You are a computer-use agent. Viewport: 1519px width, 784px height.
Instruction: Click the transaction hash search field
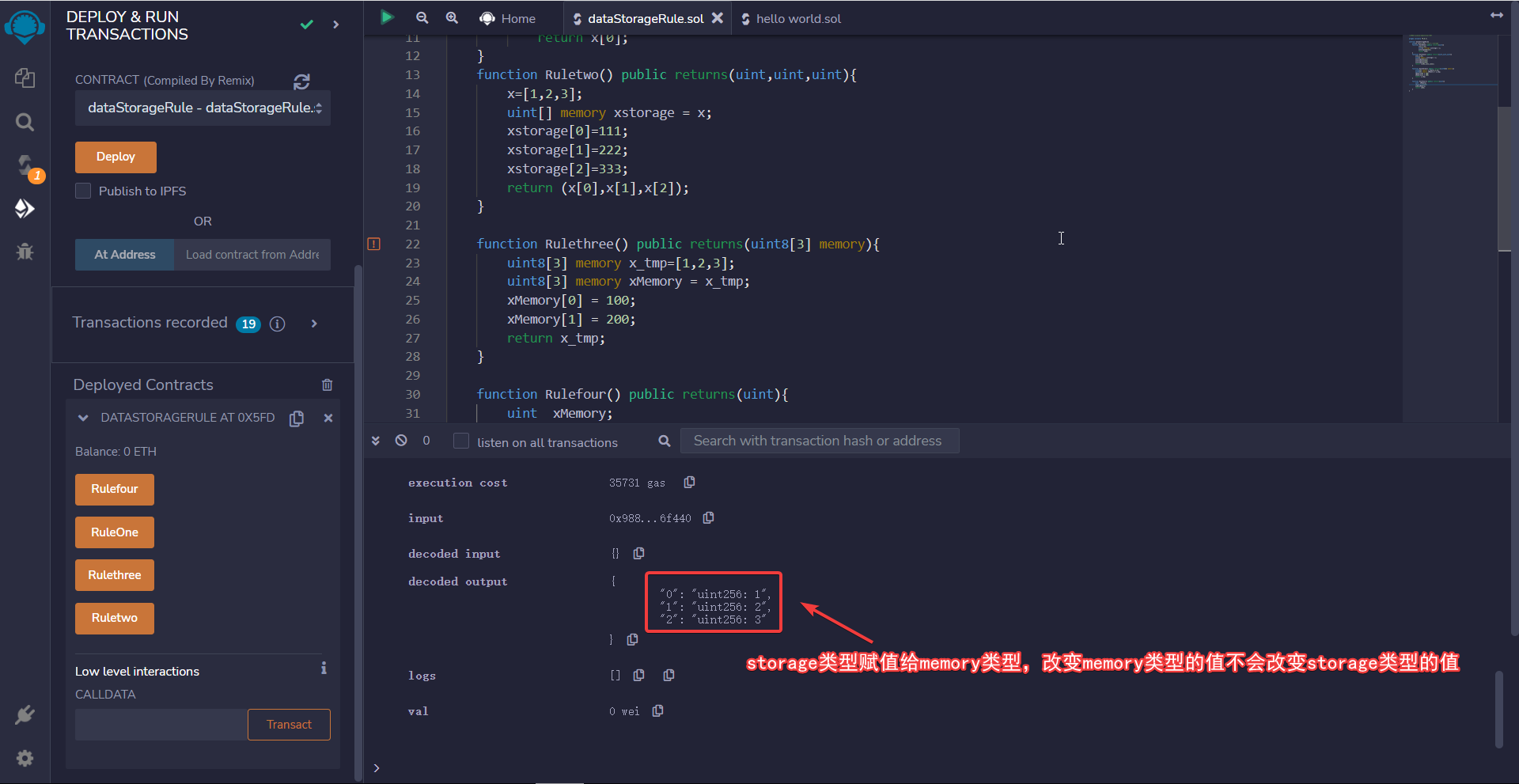pyautogui.click(x=819, y=441)
